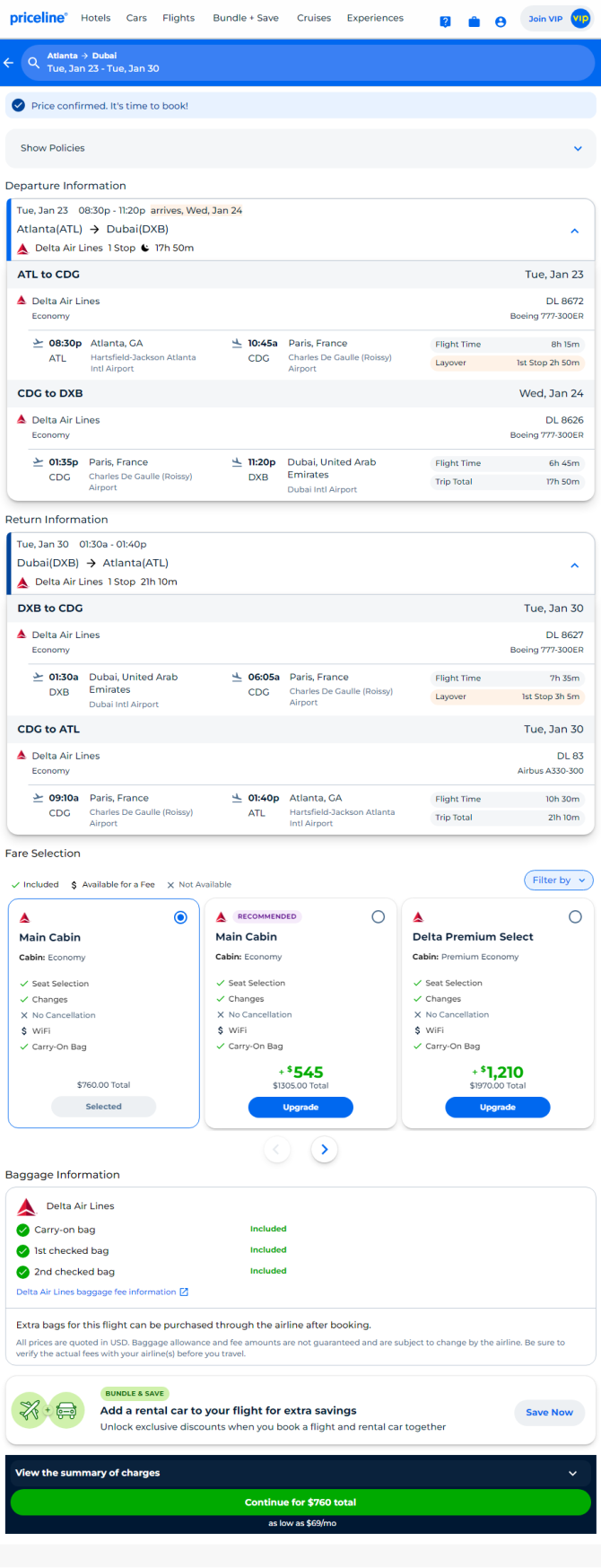Open the user account profile icon

point(501,22)
